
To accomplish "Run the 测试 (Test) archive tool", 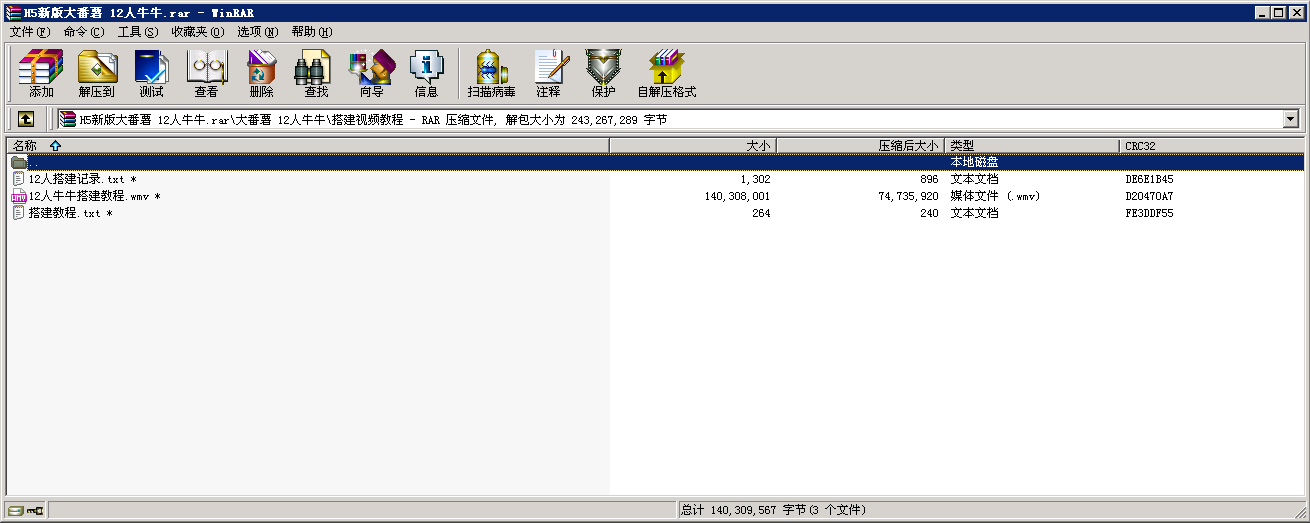I will pyautogui.click(x=151, y=74).
